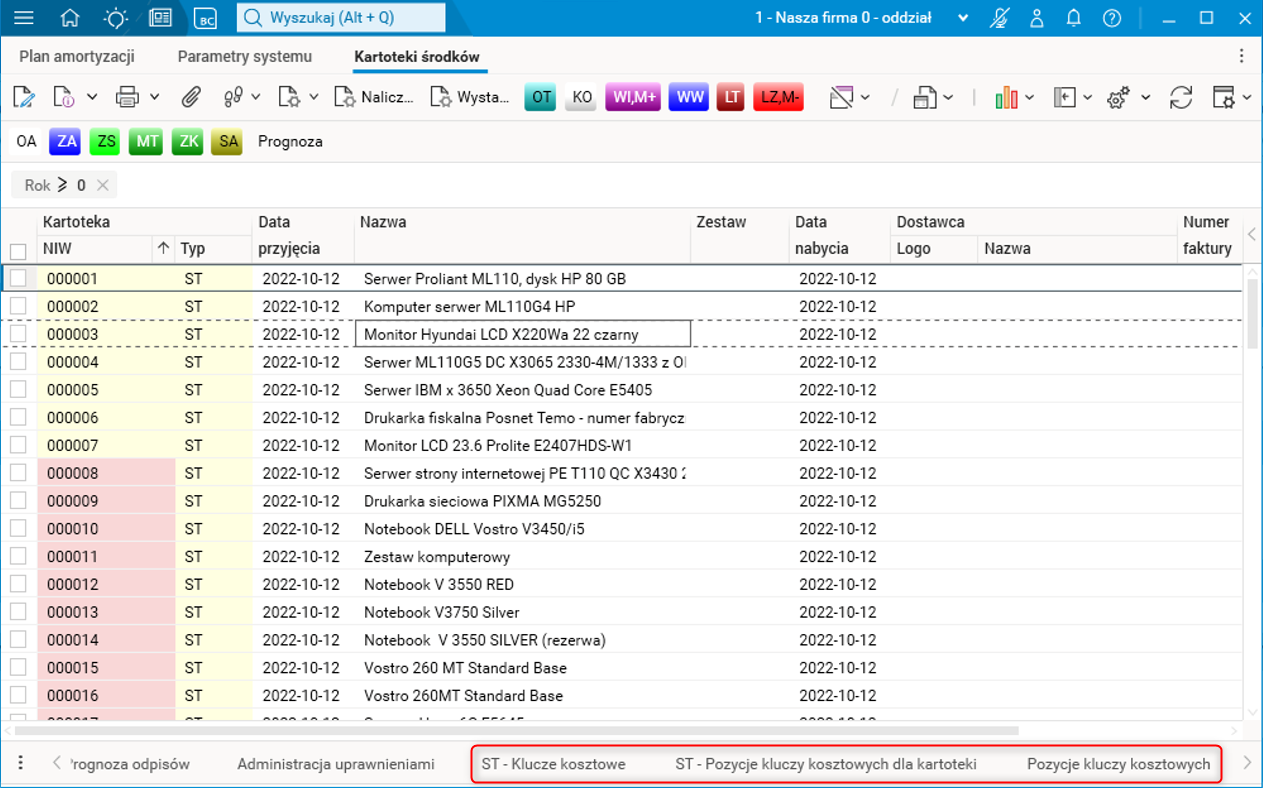The height and width of the screenshot is (788, 1263).
Task: Switch to Parametry systemu tab
Action: [x=245, y=57]
